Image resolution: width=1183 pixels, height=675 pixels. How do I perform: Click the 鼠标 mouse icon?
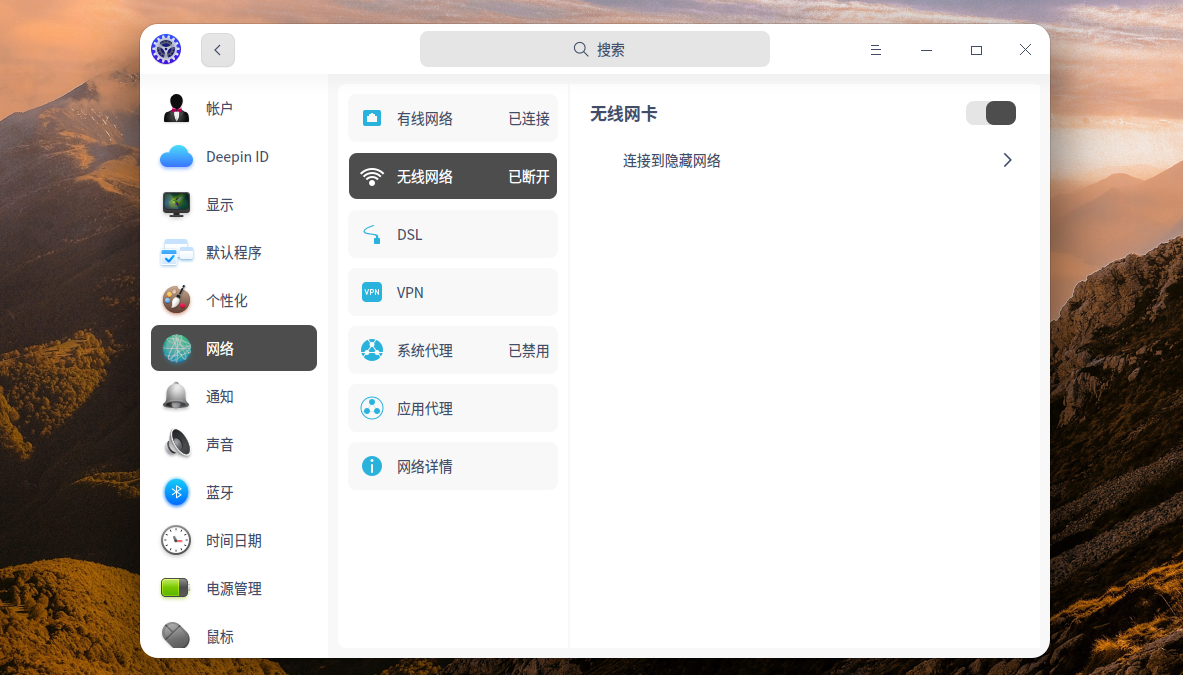177,636
